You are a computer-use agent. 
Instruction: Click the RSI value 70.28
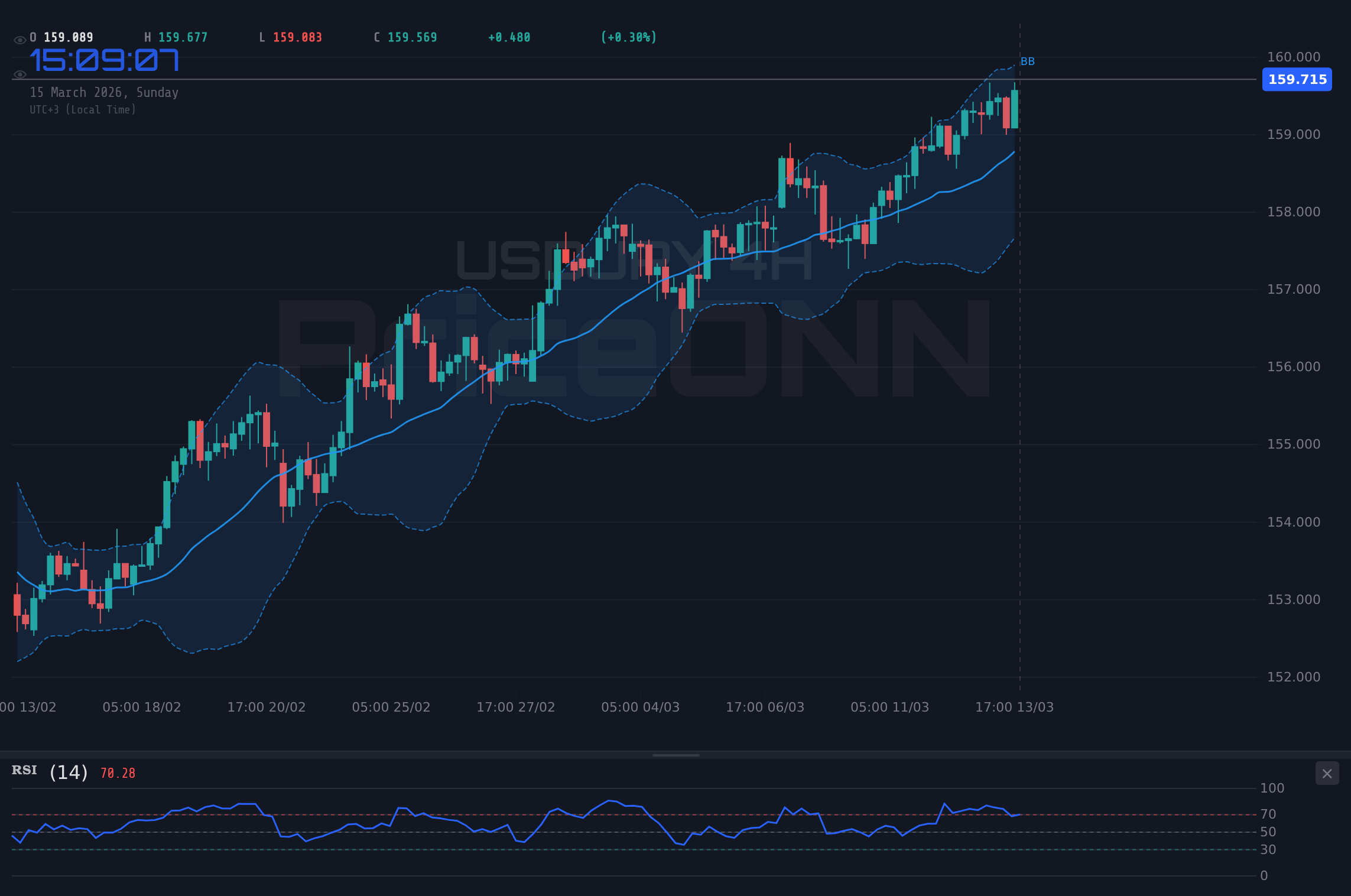click(117, 772)
